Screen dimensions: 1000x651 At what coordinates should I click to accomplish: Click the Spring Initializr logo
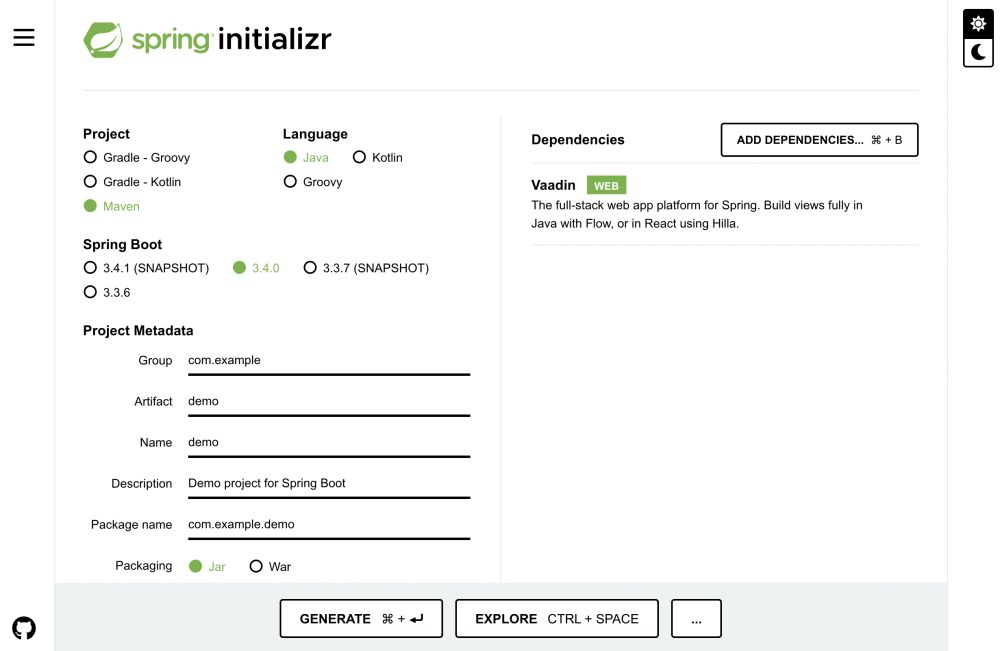coord(207,40)
